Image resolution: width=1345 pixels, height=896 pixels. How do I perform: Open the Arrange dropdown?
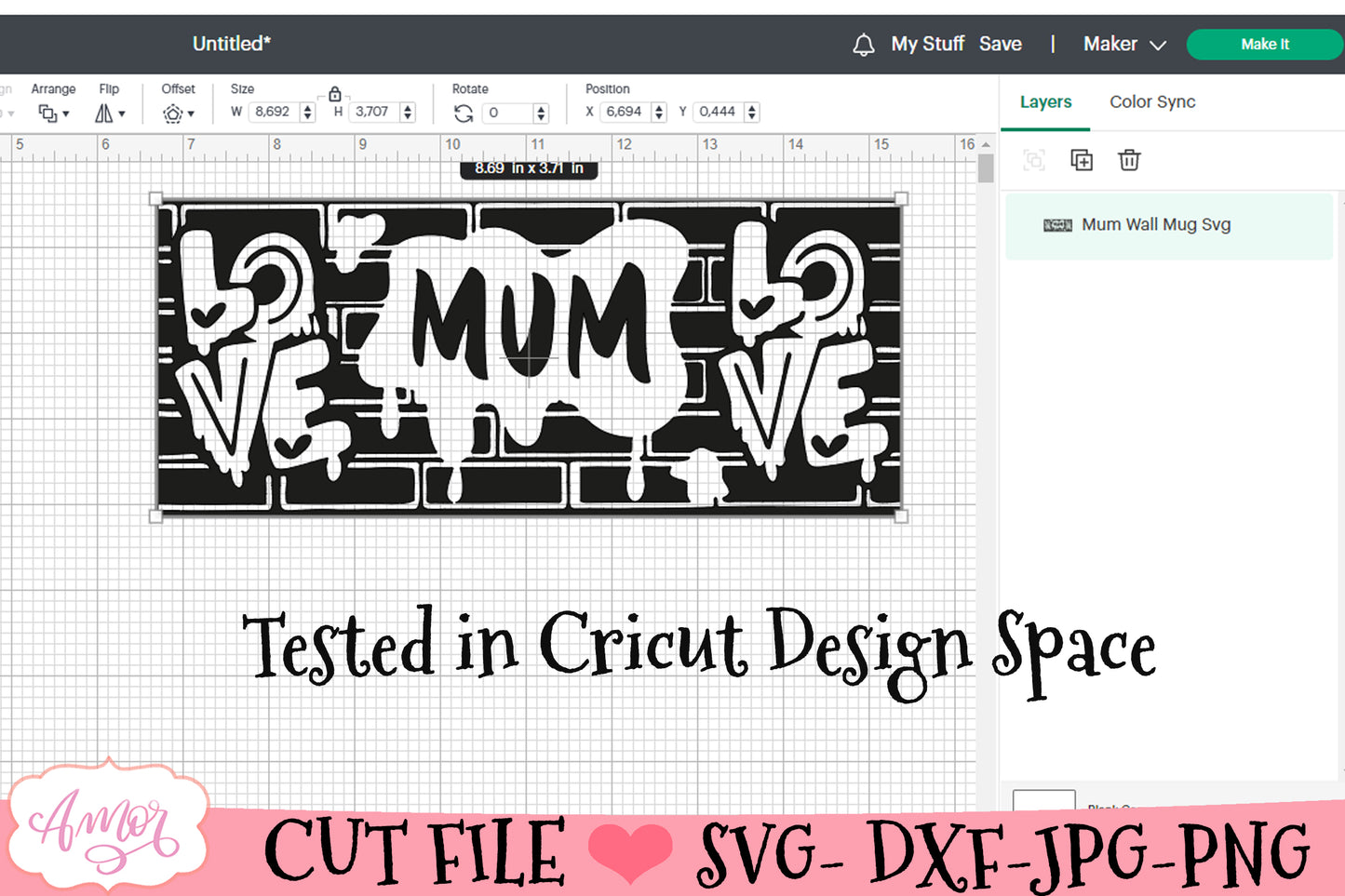[x=54, y=113]
